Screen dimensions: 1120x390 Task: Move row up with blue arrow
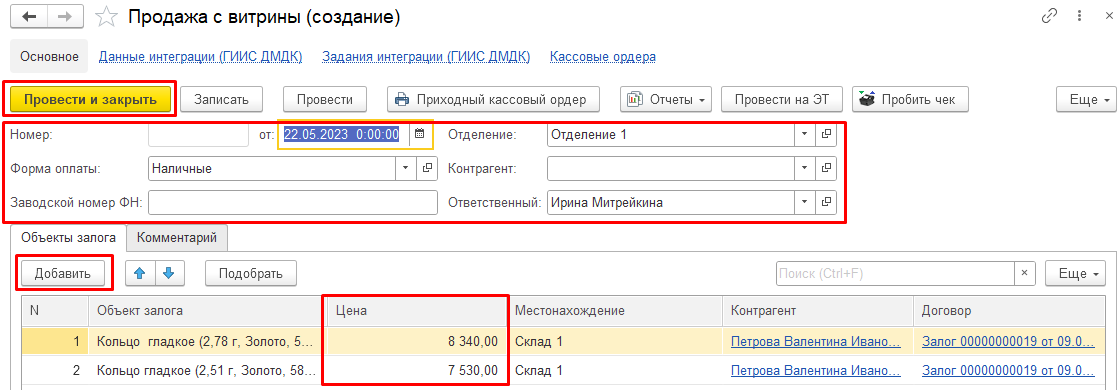pos(140,273)
